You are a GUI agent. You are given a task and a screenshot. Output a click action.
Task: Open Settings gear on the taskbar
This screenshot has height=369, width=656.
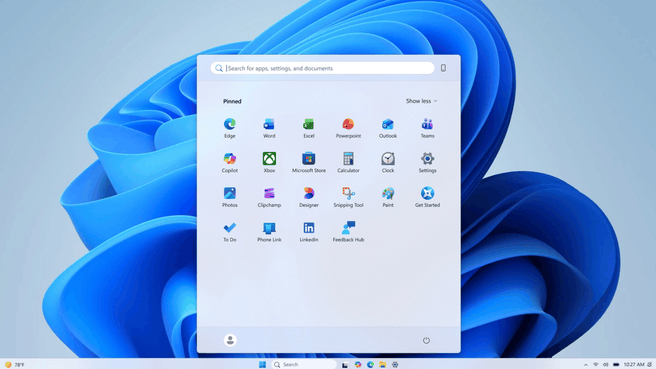tap(395, 364)
